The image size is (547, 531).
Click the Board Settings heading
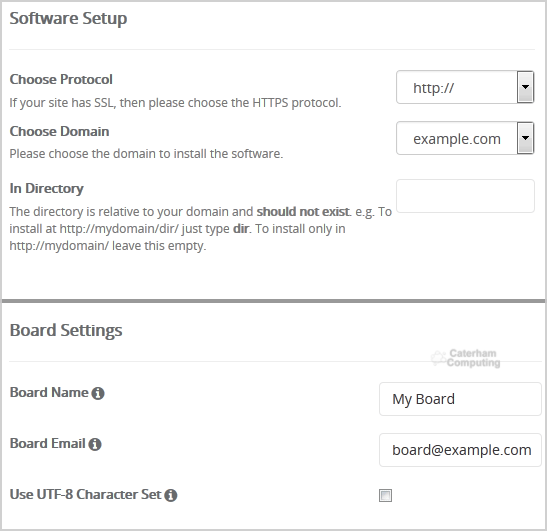click(66, 330)
